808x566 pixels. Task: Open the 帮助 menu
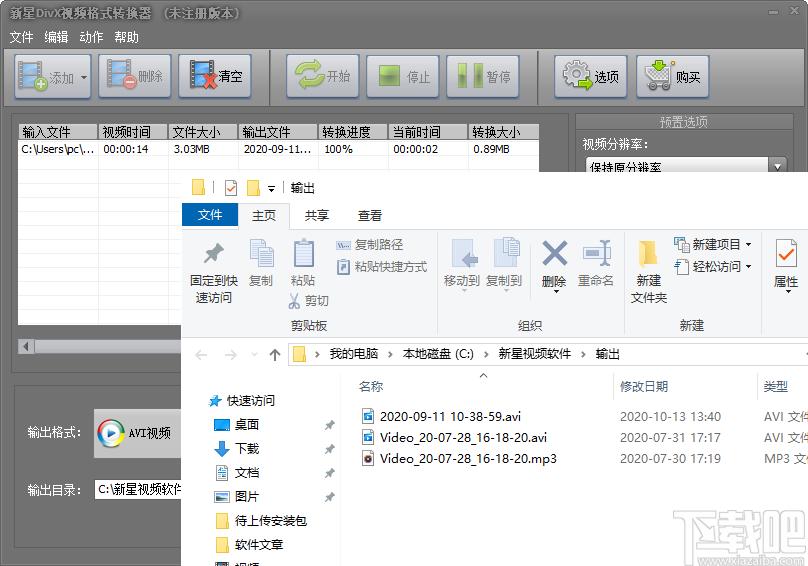pyautogui.click(x=126, y=37)
